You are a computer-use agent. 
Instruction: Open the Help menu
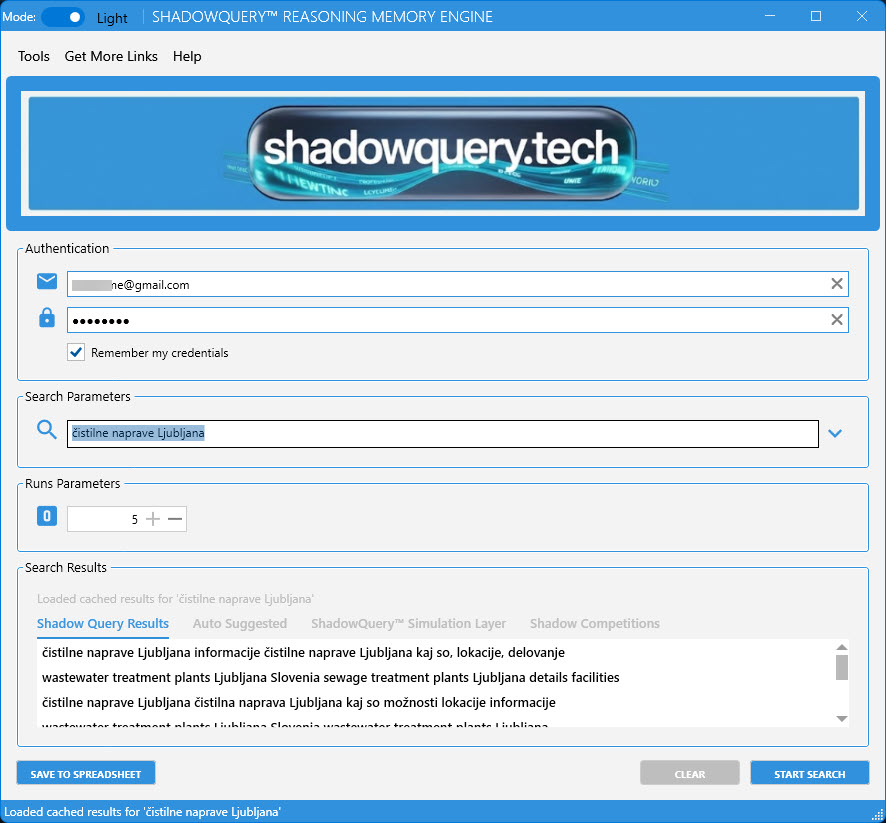pyautogui.click(x=187, y=56)
